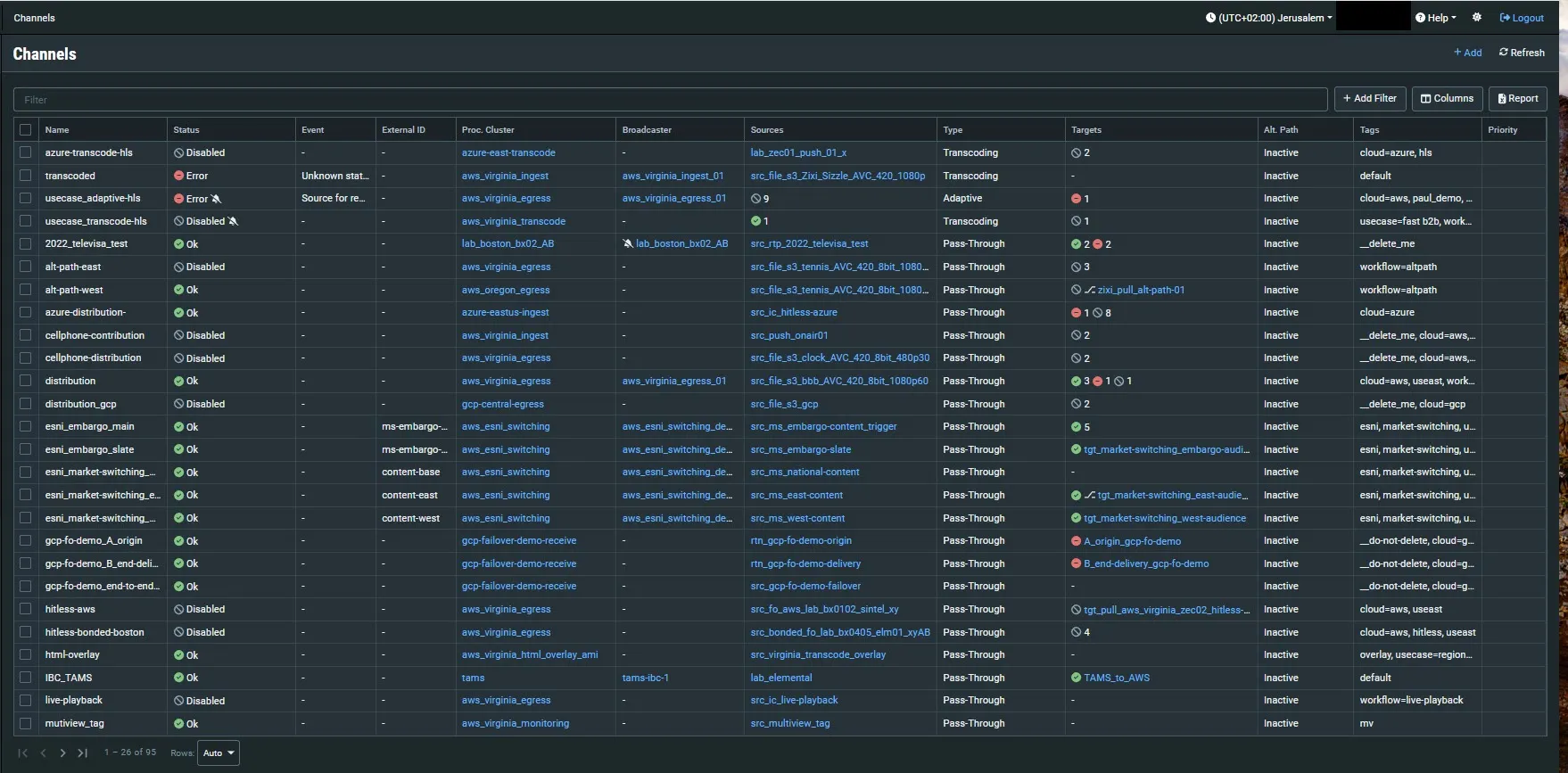Open the settings gear icon
The width and height of the screenshot is (1568, 773).
(1477, 18)
